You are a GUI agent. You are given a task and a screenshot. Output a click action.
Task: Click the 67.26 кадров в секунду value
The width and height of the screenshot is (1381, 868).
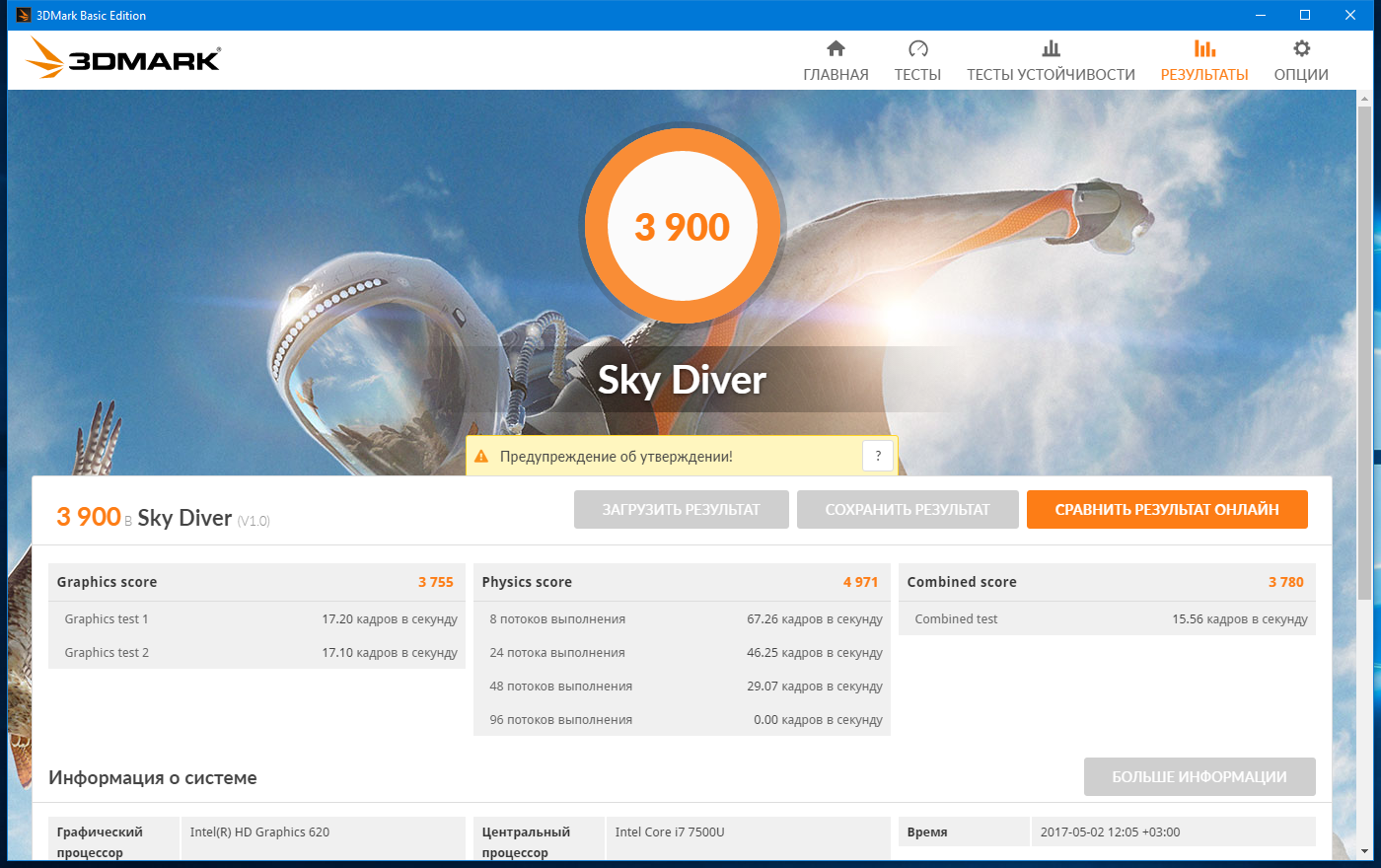[815, 619]
